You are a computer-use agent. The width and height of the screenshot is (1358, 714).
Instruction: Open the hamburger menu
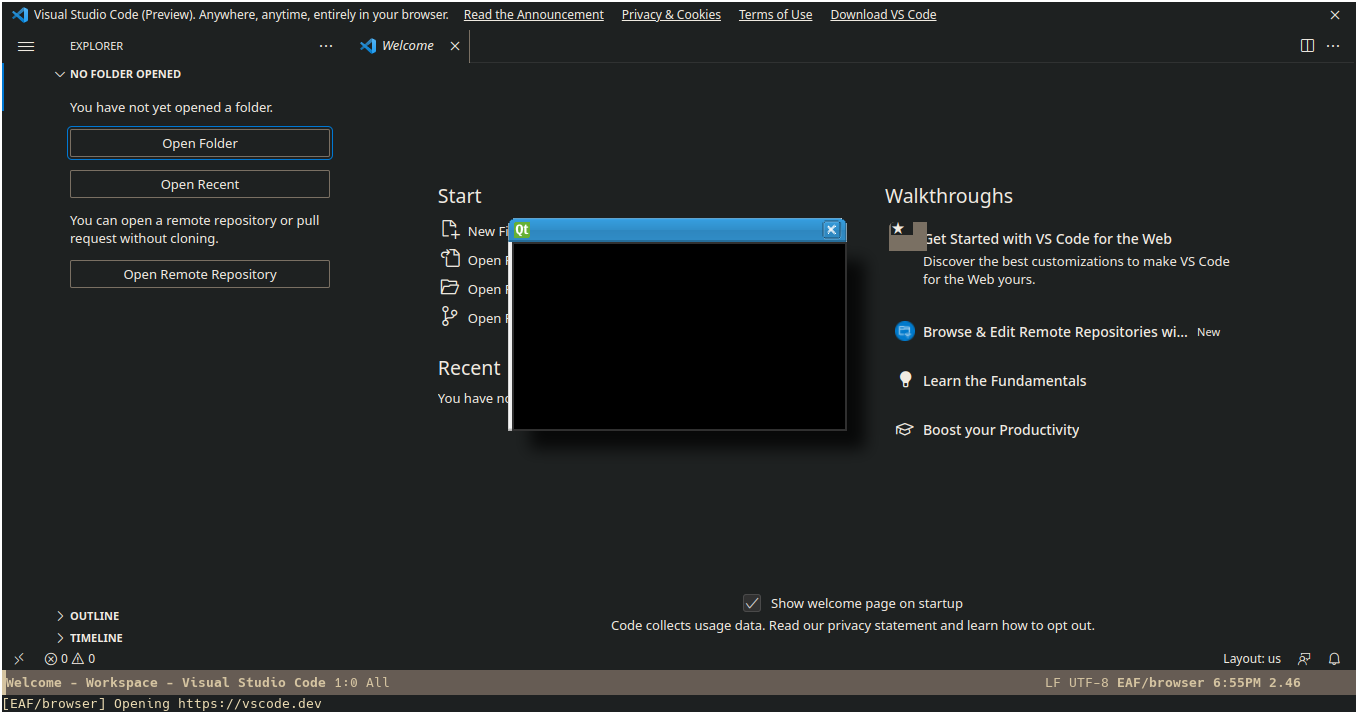tap(26, 46)
